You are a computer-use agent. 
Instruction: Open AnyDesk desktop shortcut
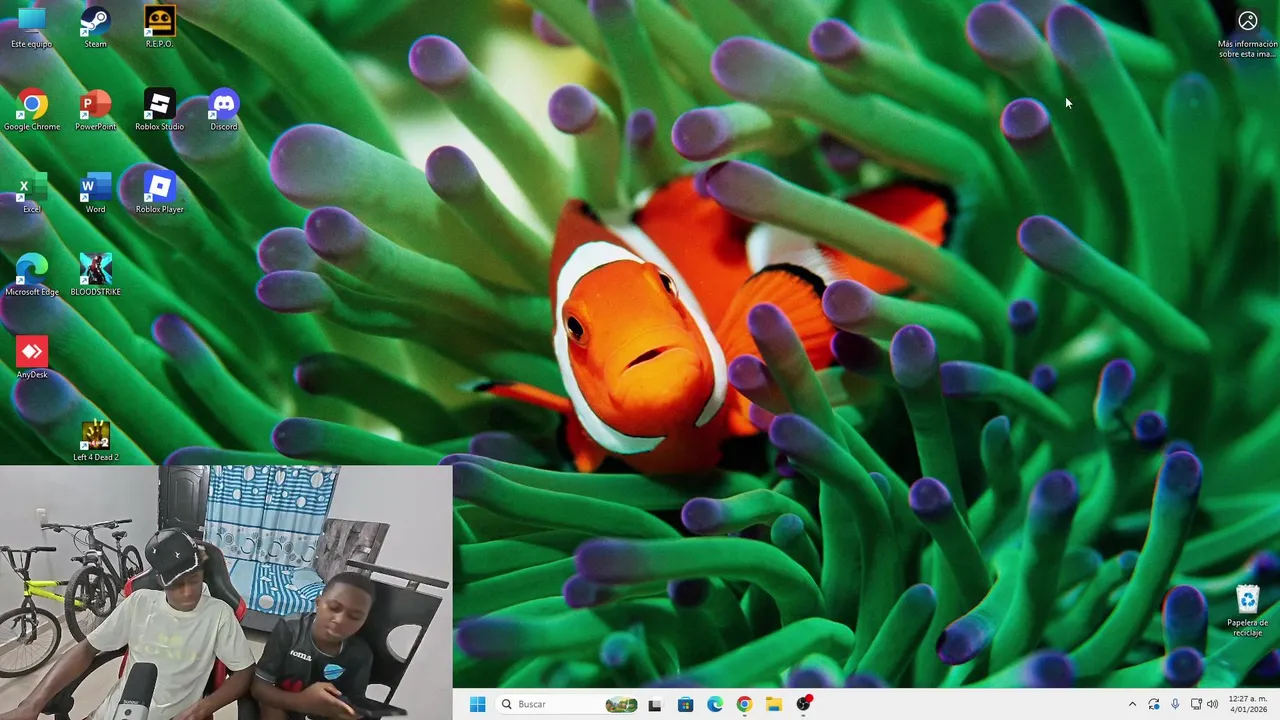(32, 358)
